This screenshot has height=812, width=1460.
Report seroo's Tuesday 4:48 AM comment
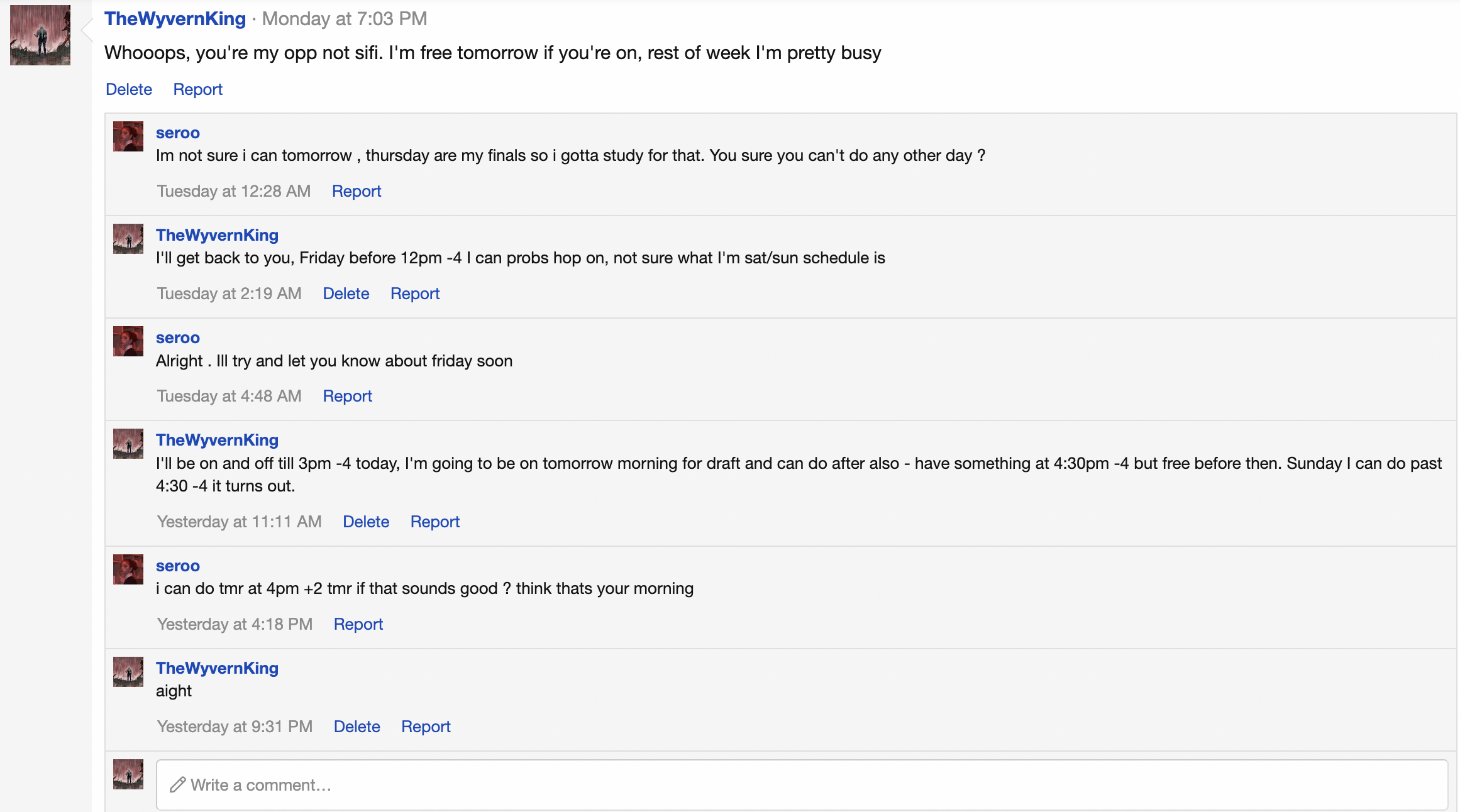(347, 396)
